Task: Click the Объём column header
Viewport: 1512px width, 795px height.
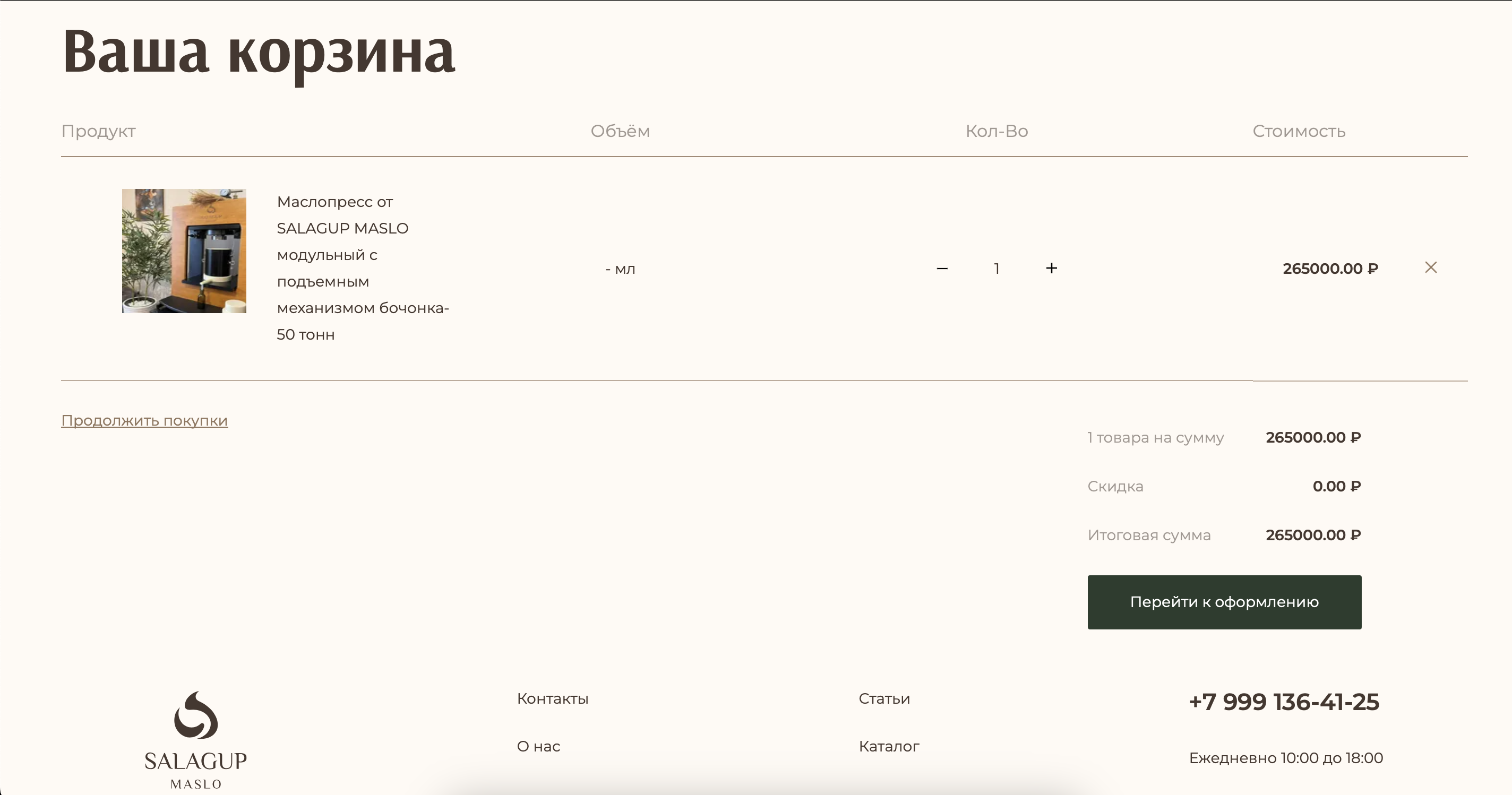Action: pos(621,132)
